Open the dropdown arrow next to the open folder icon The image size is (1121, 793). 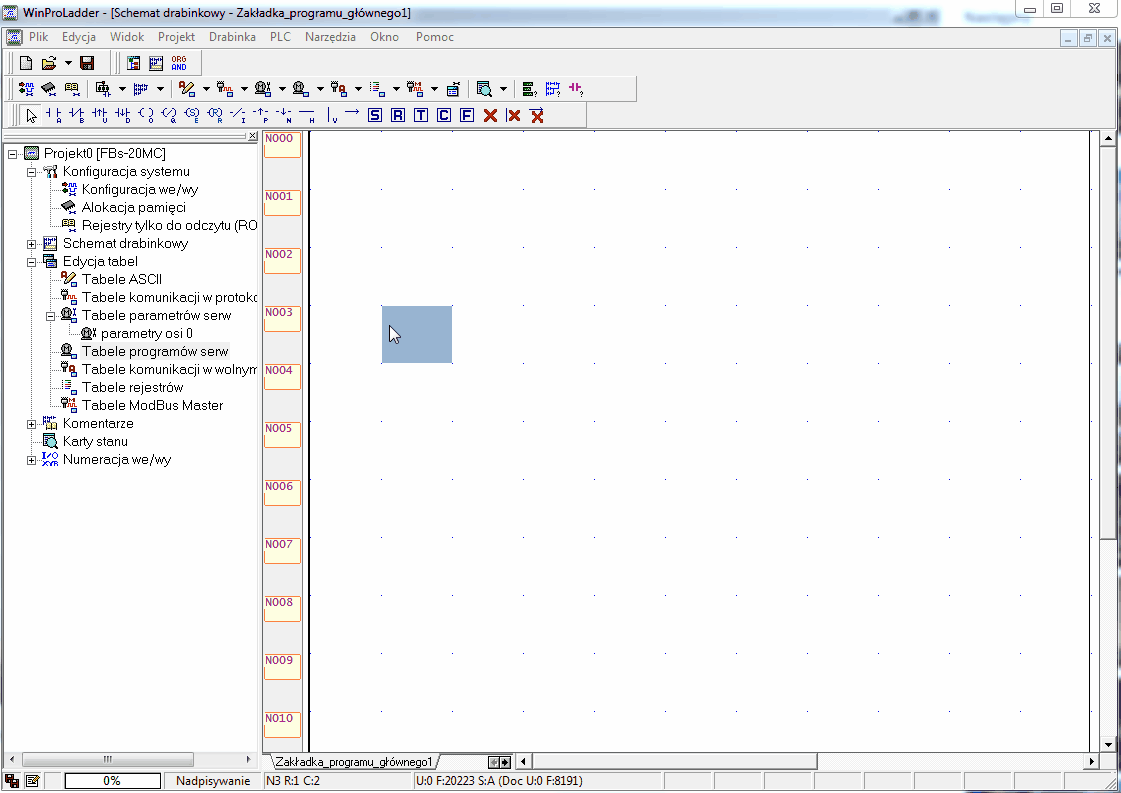click(x=68, y=63)
